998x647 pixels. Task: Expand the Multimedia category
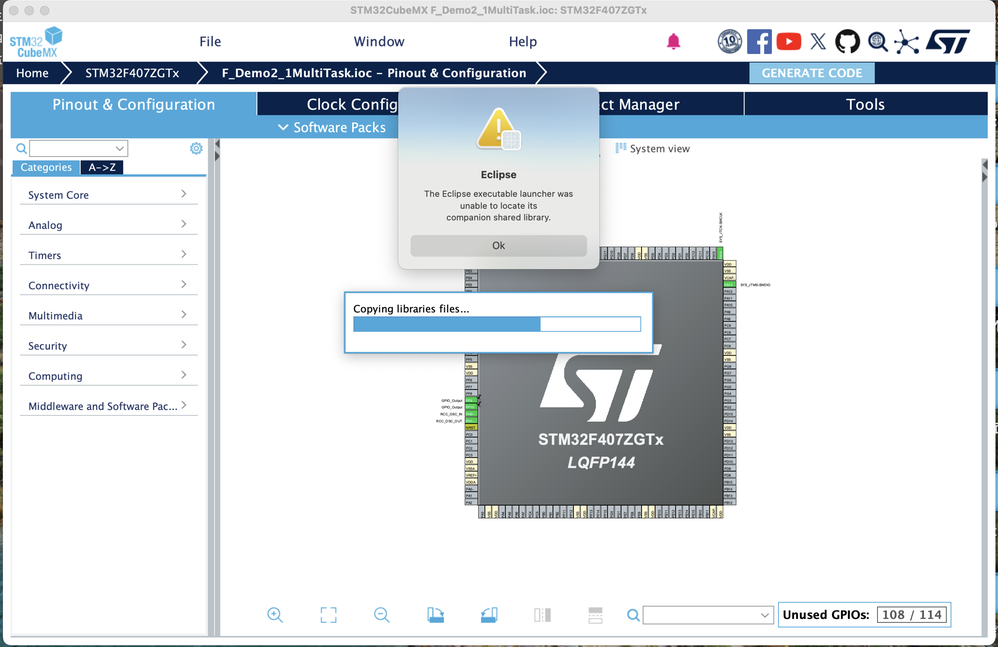coord(109,316)
